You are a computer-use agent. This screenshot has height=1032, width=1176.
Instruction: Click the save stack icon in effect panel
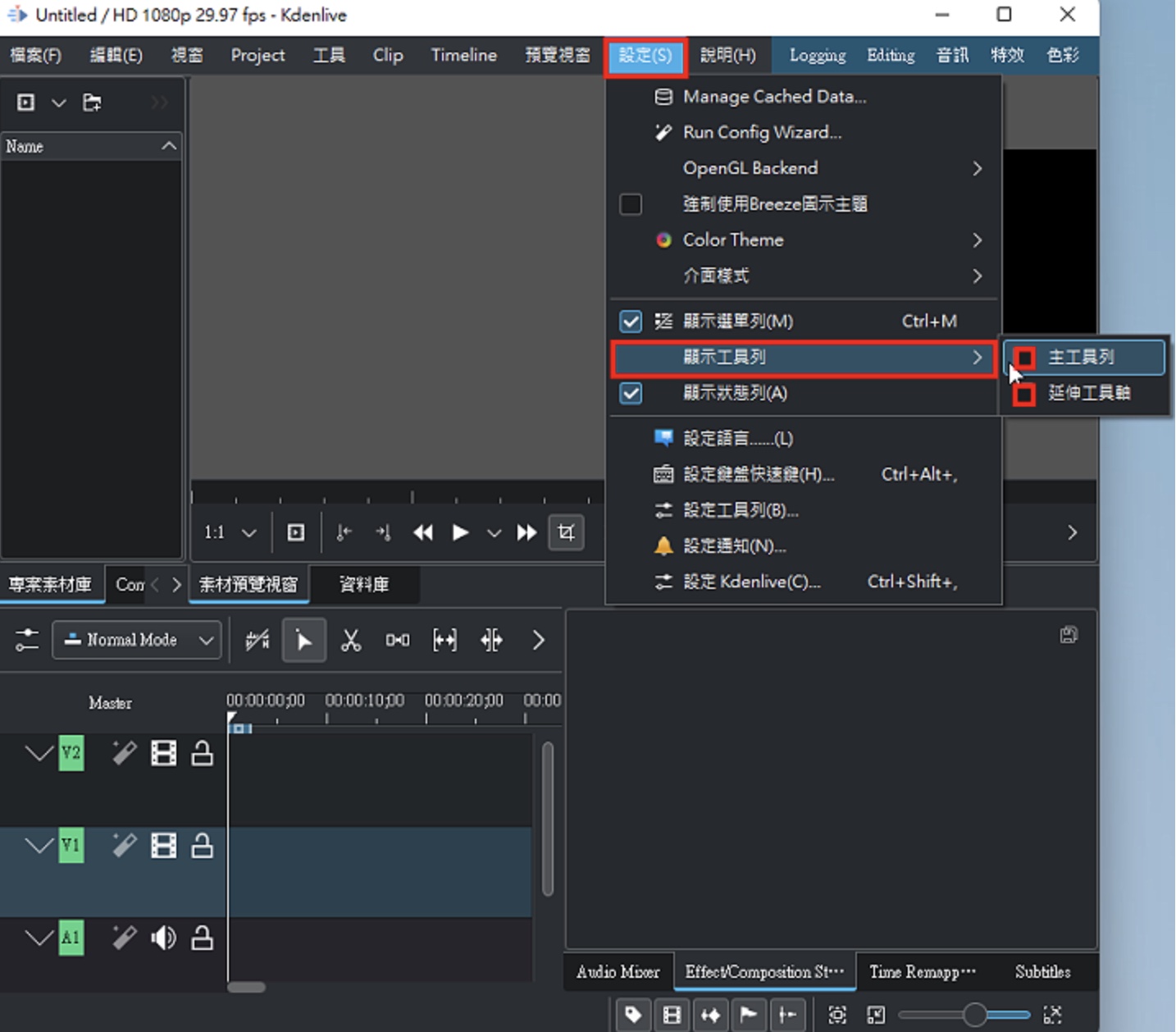(x=1069, y=634)
